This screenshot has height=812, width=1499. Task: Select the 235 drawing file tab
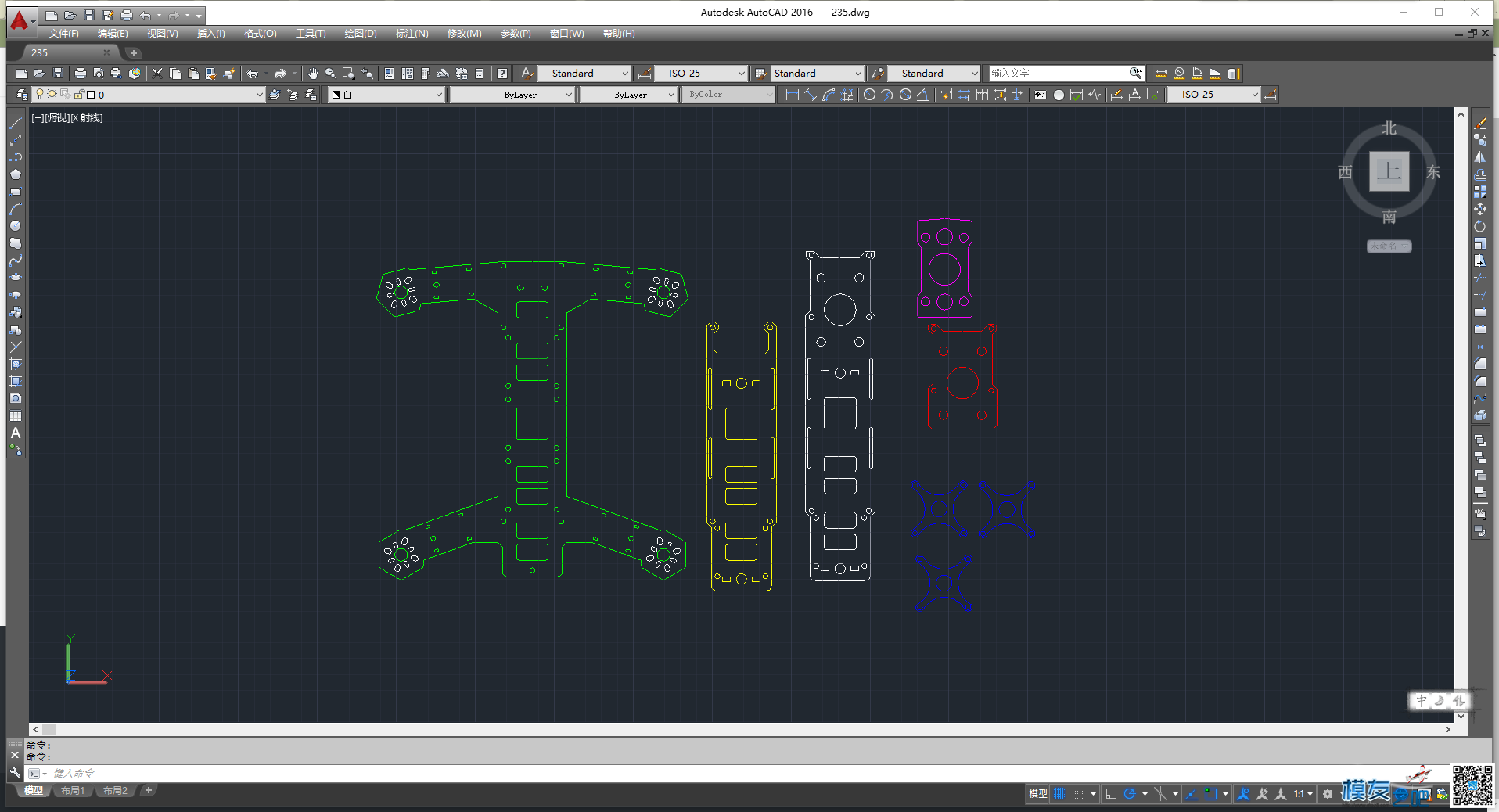(70, 52)
